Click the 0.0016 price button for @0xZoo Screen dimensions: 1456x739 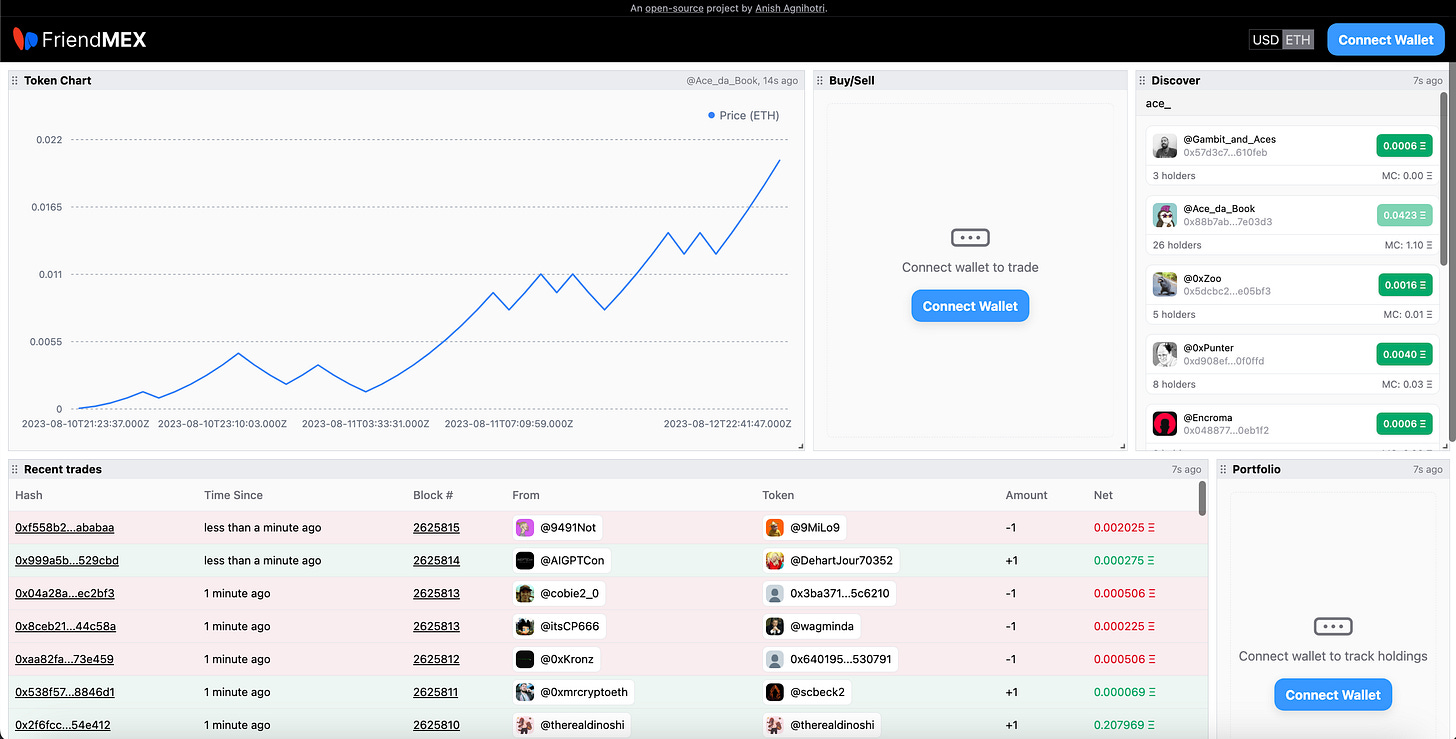(x=1404, y=285)
